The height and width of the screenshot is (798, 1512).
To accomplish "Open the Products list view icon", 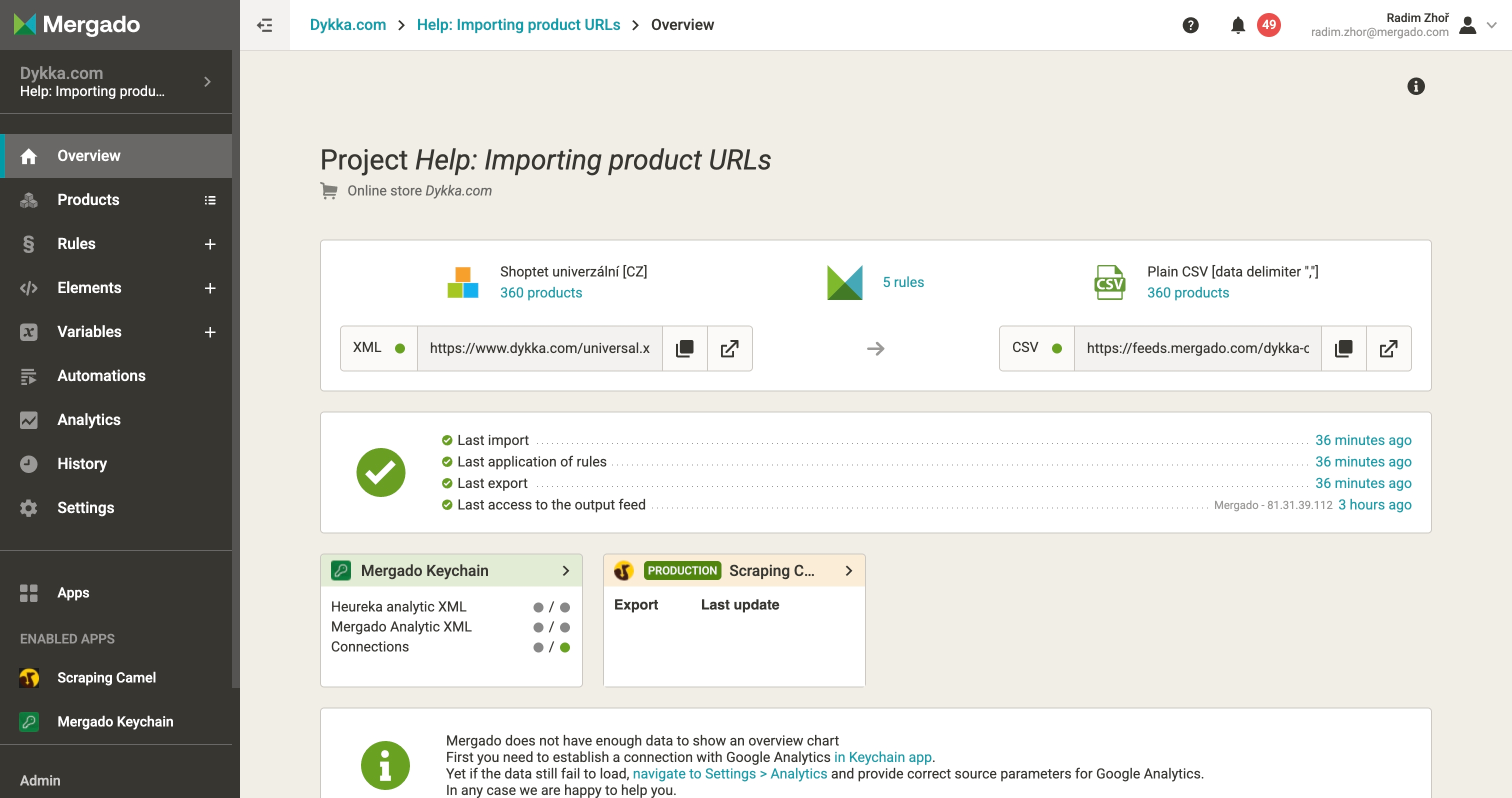I will pyautogui.click(x=209, y=200).
